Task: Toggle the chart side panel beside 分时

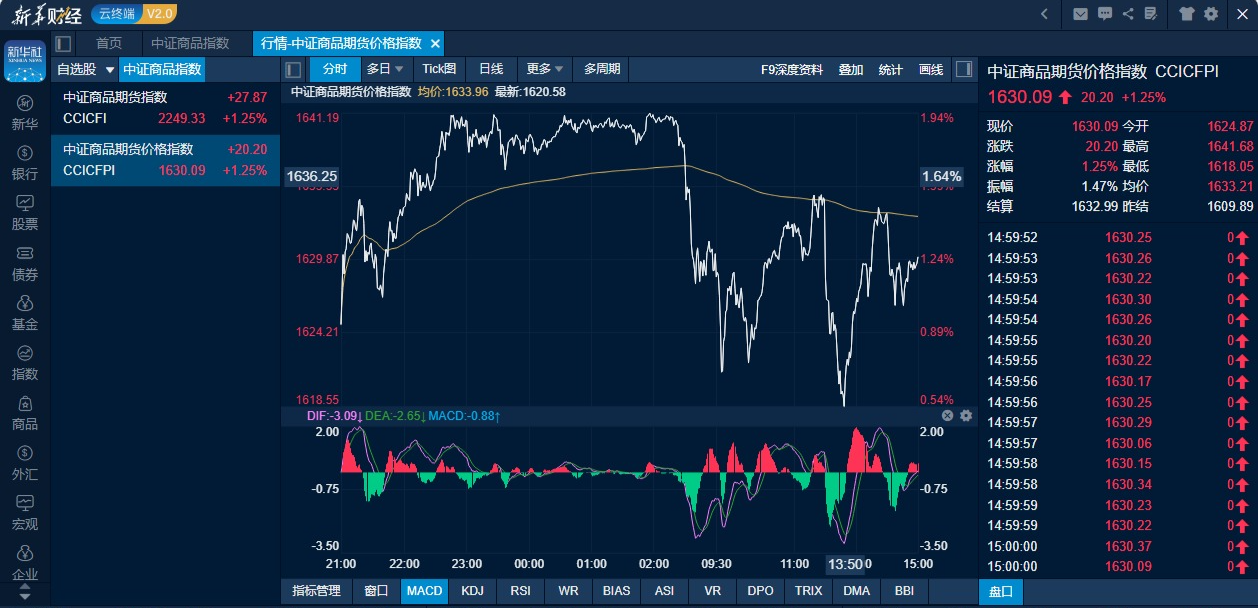Action: coord(293,70)
